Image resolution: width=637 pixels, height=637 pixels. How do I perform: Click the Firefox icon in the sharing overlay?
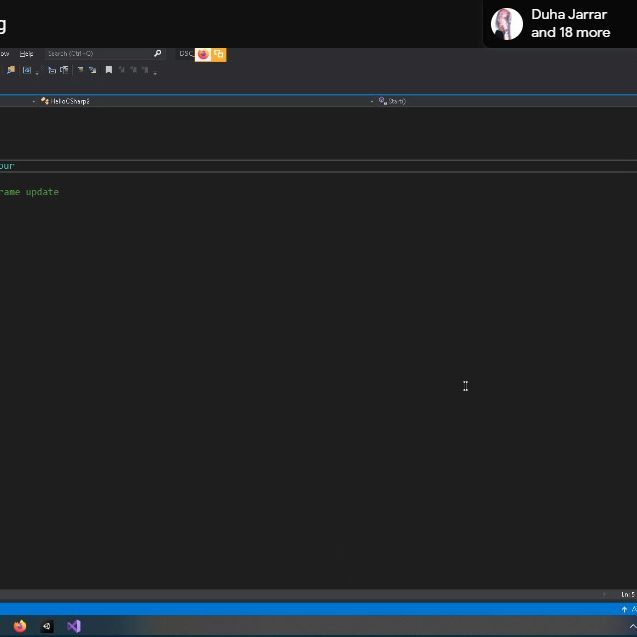[203, 54]
